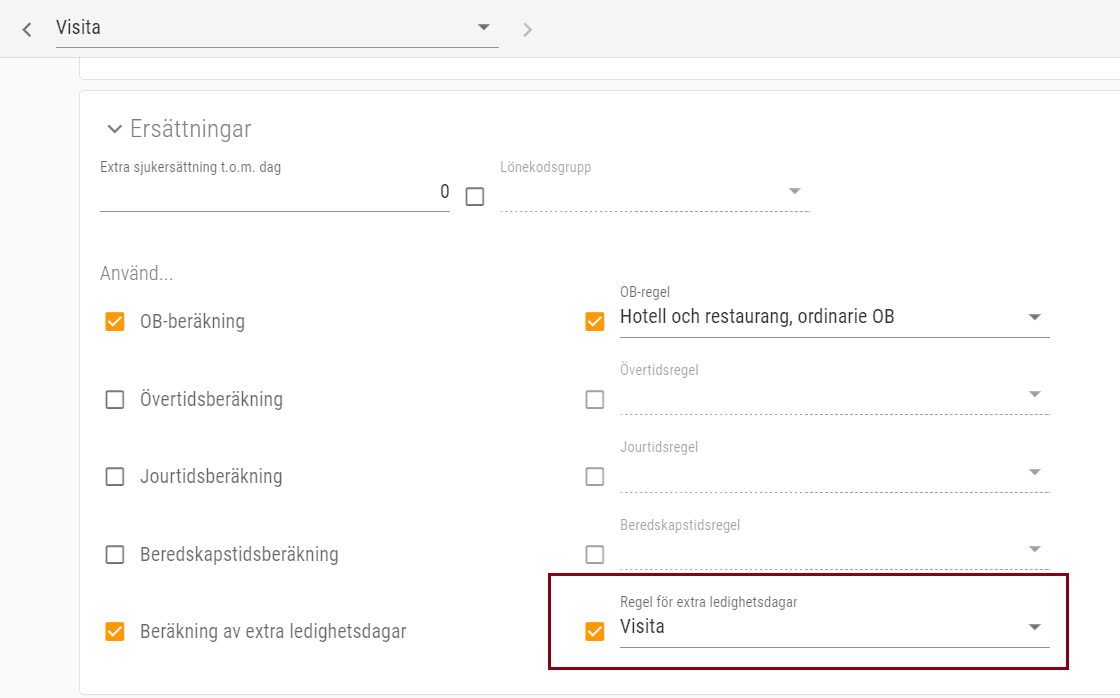Open the Beredskapstidsregel dropdown
This screenshot has width=1120, height=698.
(834, 549)
